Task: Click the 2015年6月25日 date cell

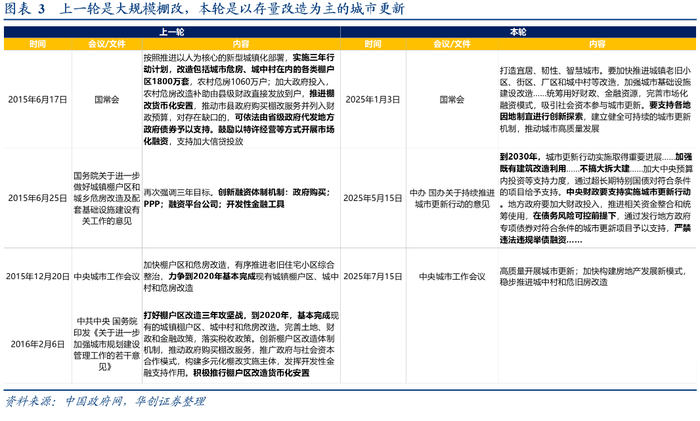Action: pyautogui.click(x=38, y=198)
